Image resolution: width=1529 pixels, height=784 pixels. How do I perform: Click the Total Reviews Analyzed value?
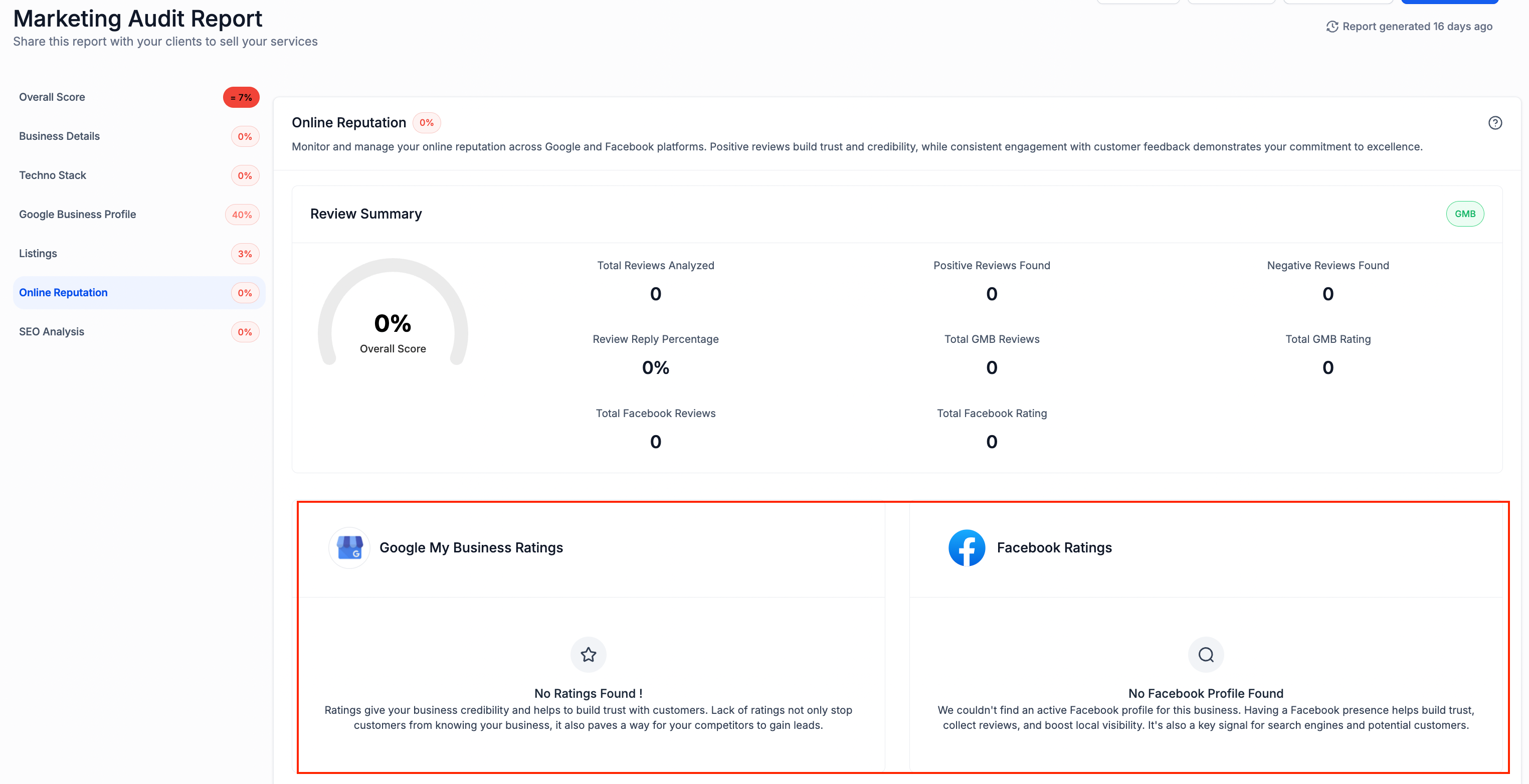coord(655,294)
